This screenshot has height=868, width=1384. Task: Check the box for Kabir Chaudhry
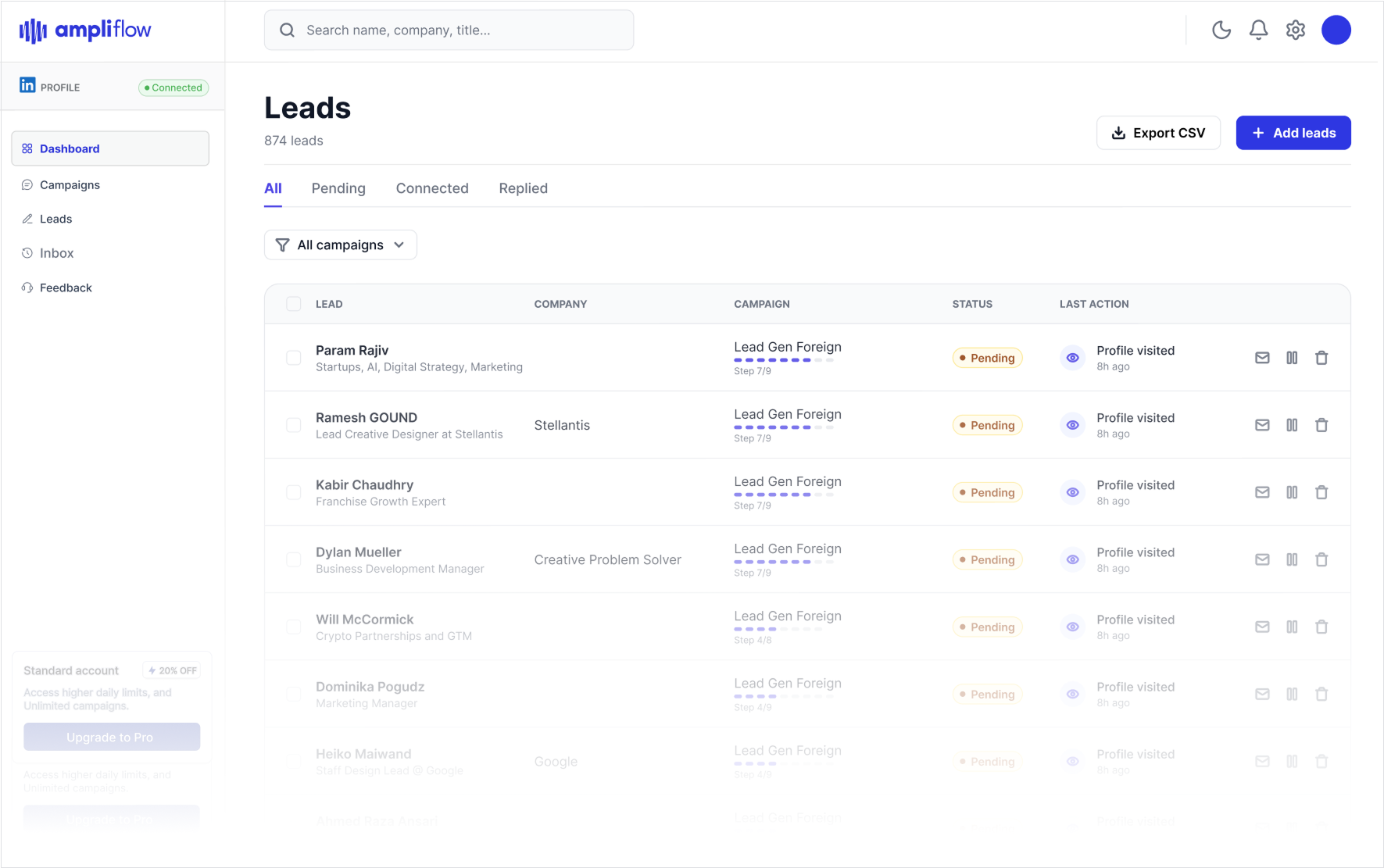coord(294,492)
